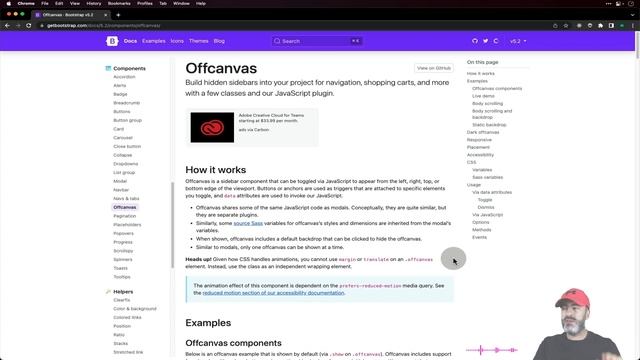Image resolution: width=640 pixels, height=360 pixels.
Task: Go to Spinners in sidebar
Action: (123, 260)
